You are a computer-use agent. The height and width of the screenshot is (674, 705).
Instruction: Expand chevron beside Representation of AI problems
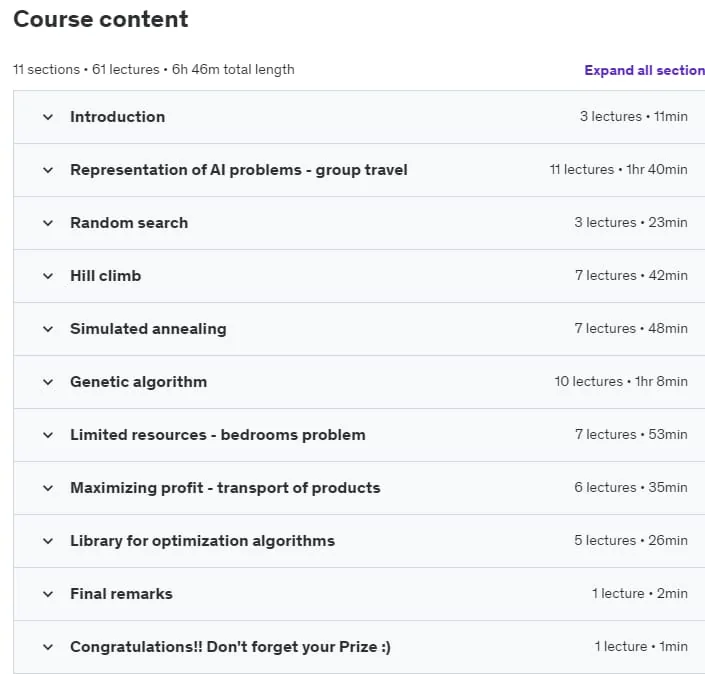point(48,170)
